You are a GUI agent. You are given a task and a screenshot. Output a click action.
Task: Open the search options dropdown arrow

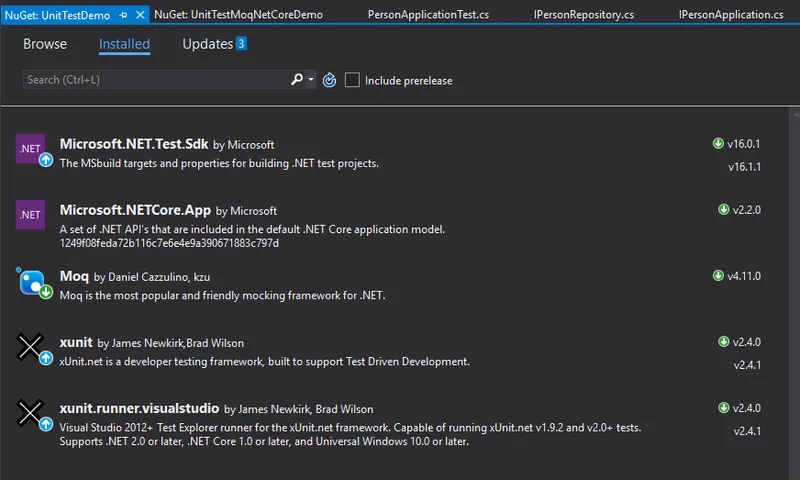(311, 80)
